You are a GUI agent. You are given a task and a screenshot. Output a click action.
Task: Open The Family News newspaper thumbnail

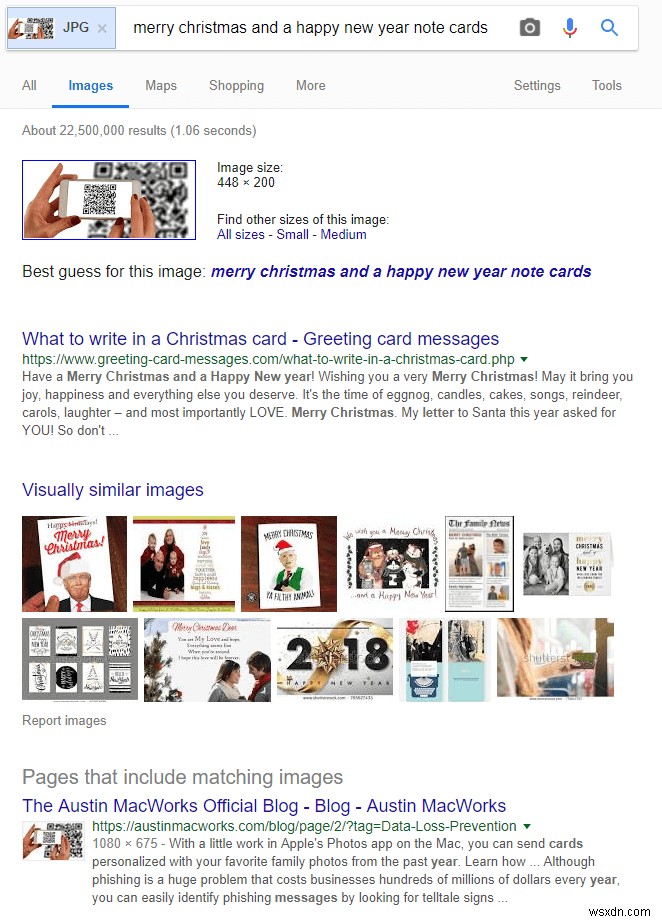click(479, 563)
